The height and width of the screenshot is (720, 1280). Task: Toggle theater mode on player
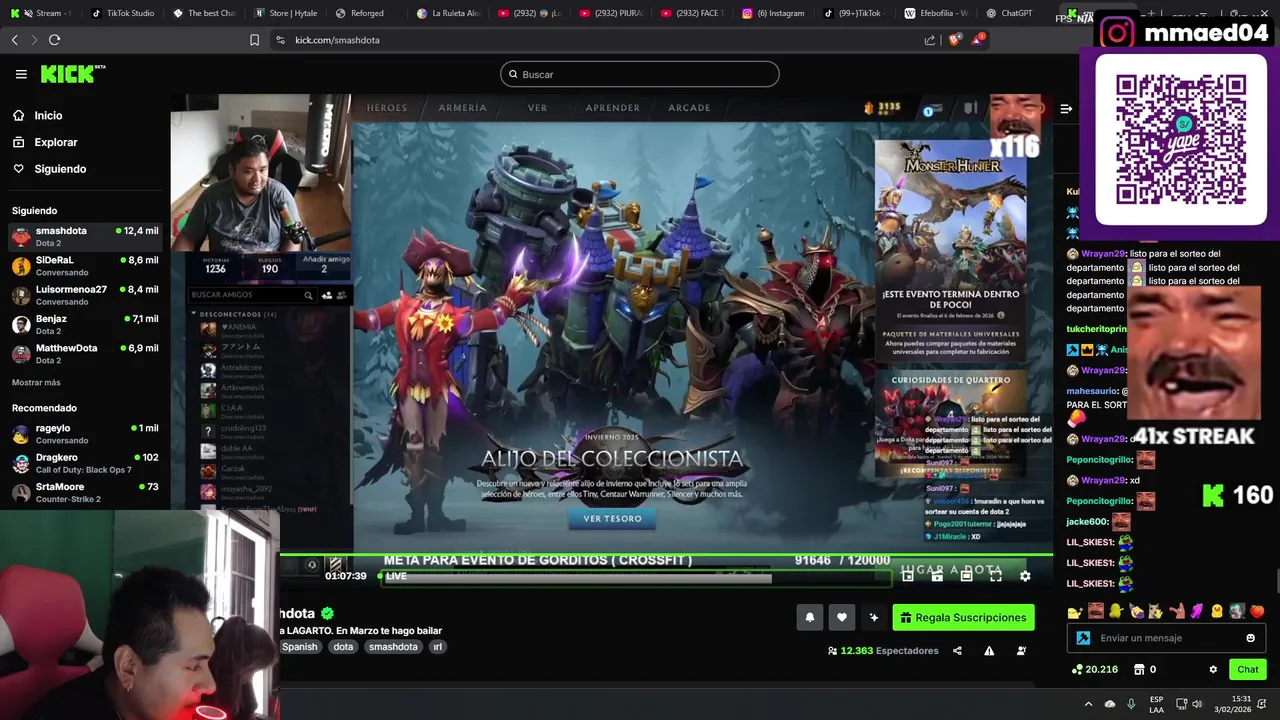[x=966, y=576]
